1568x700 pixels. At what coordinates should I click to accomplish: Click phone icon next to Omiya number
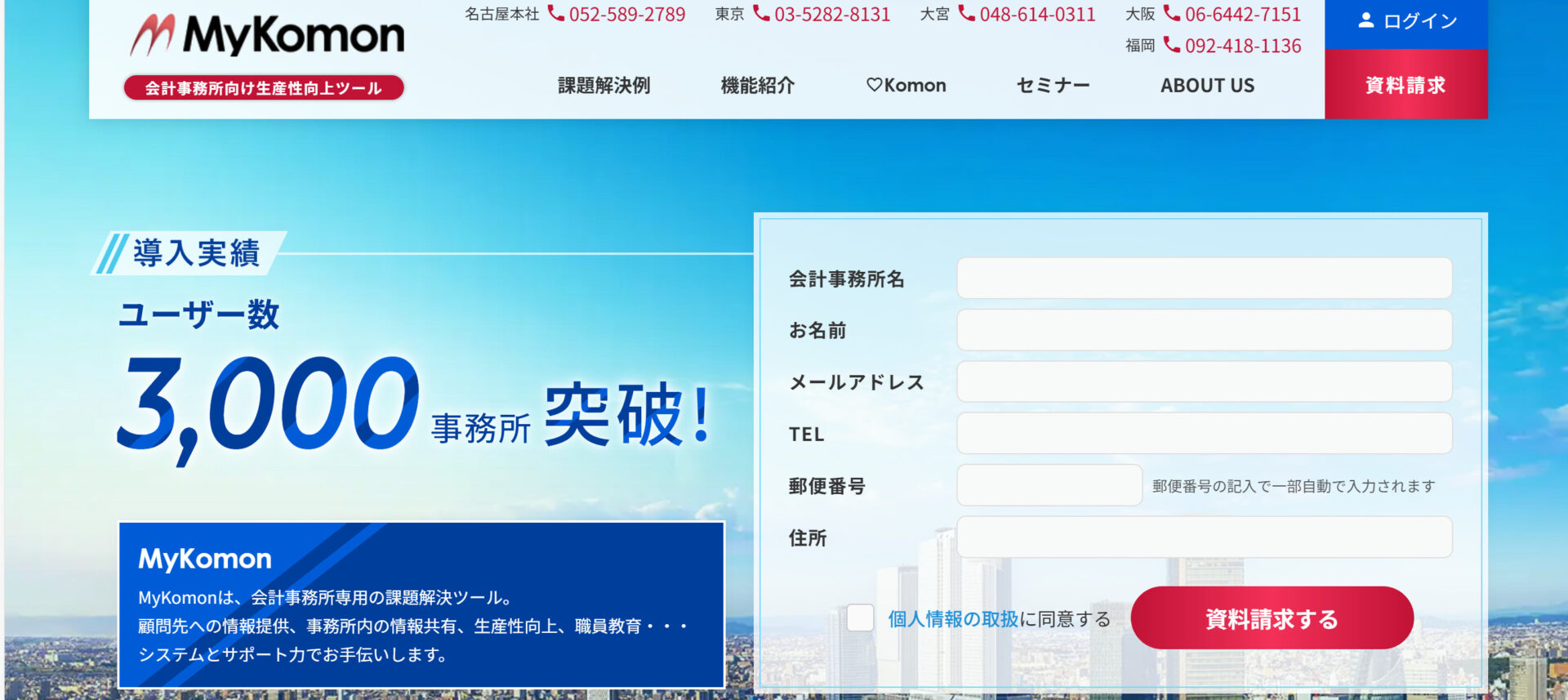(966, 13)
